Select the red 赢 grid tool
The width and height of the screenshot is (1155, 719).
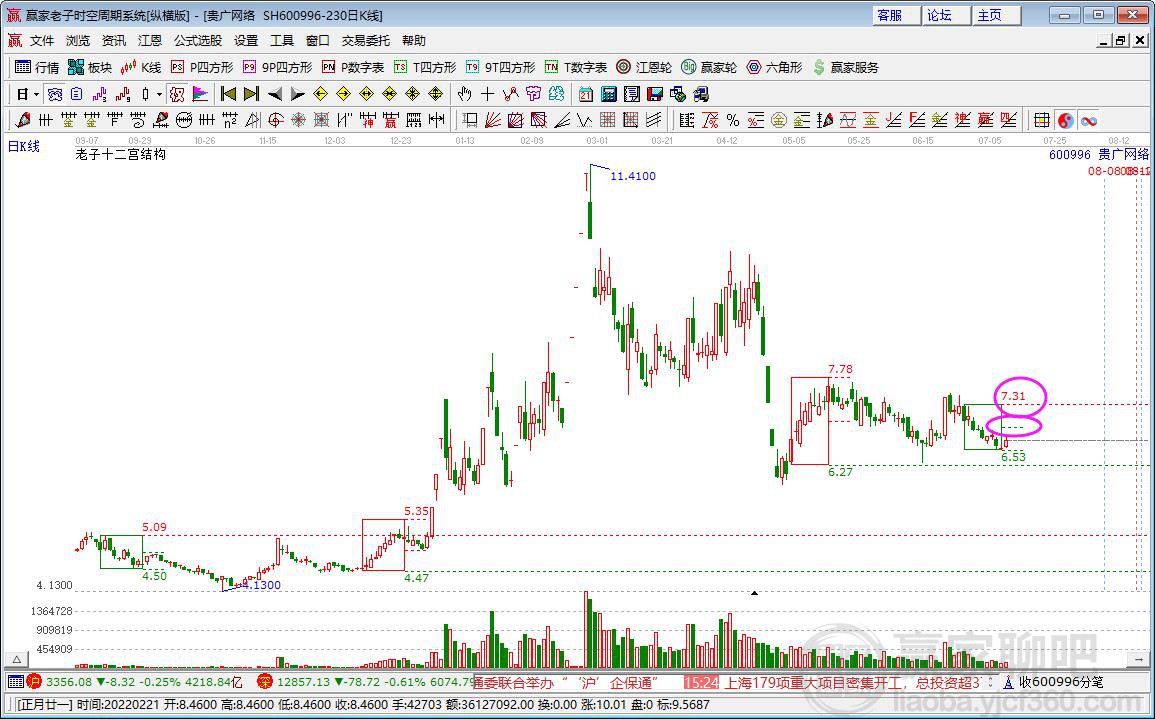coord(390,120)
